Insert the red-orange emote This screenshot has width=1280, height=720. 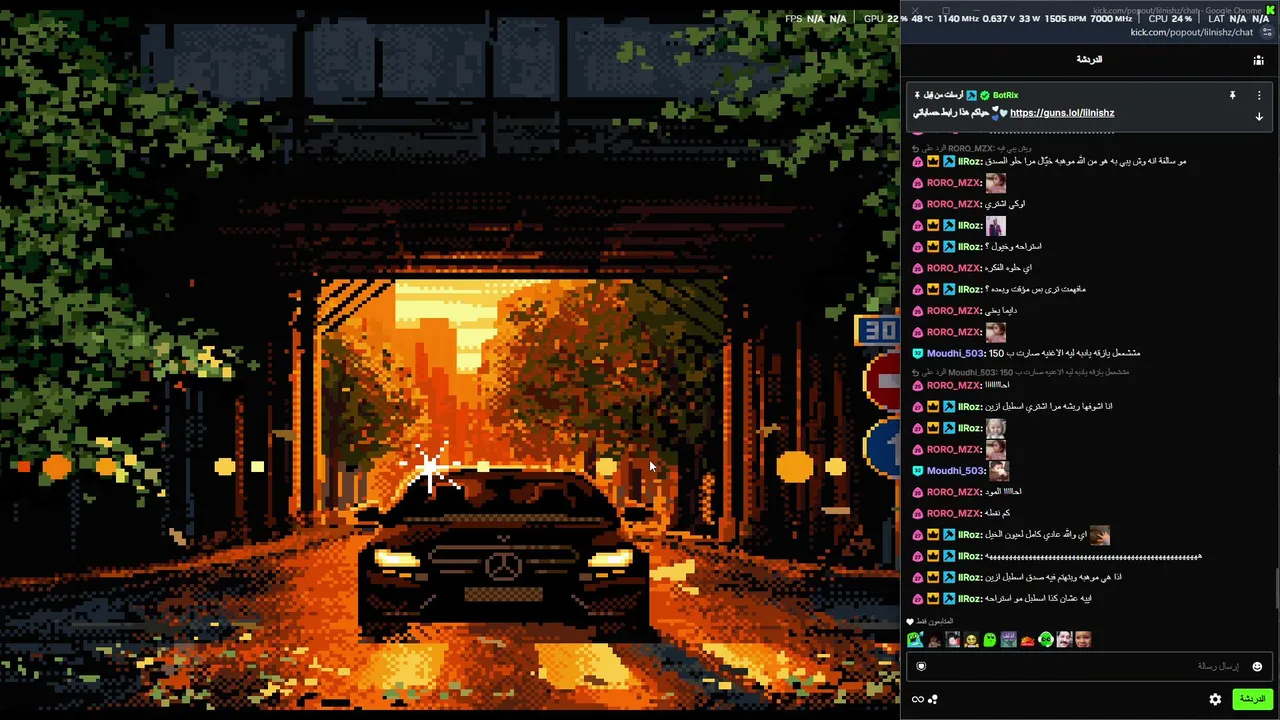click(1027, 640)
